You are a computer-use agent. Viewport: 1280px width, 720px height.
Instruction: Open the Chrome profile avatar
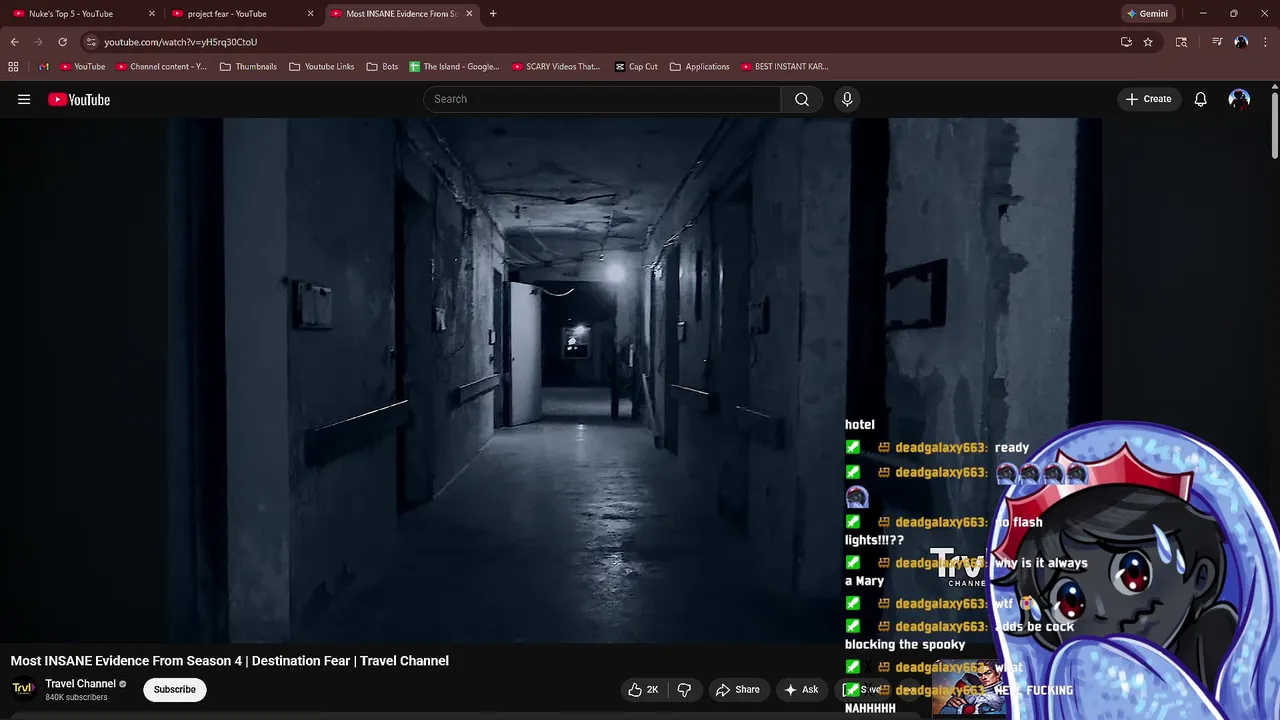point(1241,42)
